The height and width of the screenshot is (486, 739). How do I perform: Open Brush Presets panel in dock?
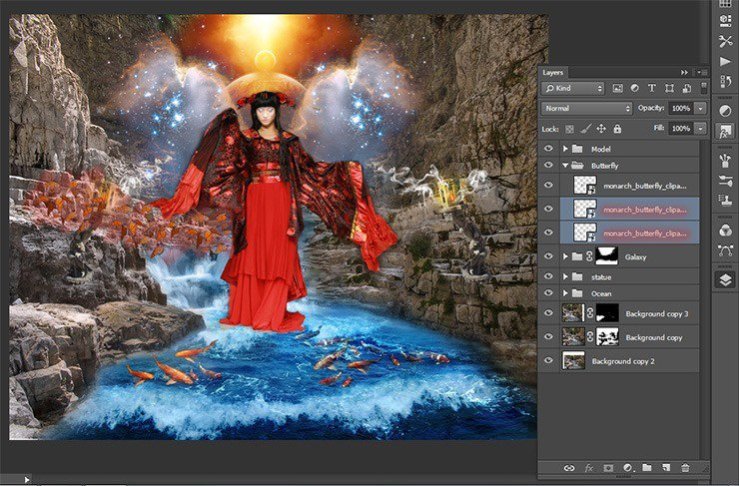[725, 160]
